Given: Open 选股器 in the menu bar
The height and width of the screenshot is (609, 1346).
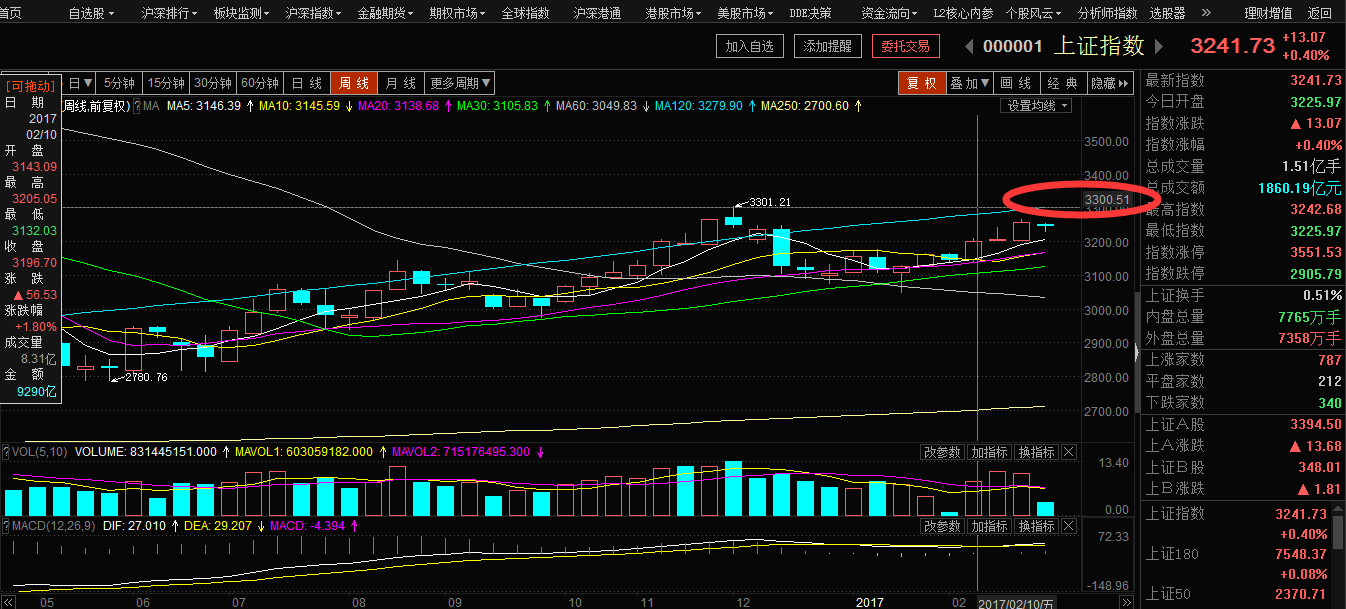Looking at the screenshot, I should (1167, 13).
